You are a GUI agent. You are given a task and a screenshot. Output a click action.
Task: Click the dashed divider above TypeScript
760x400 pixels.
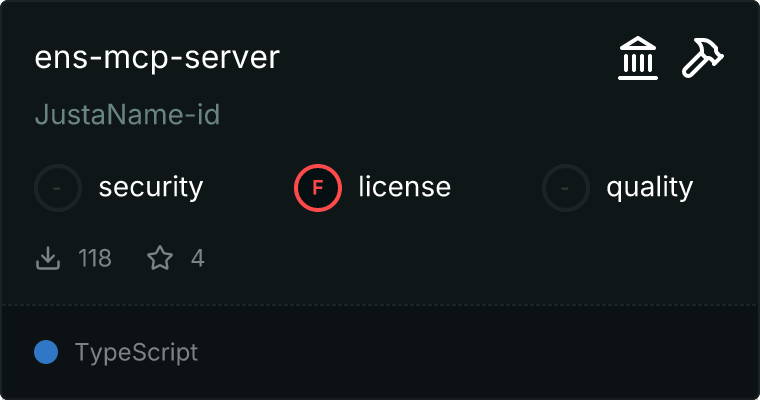coord(380,305)
